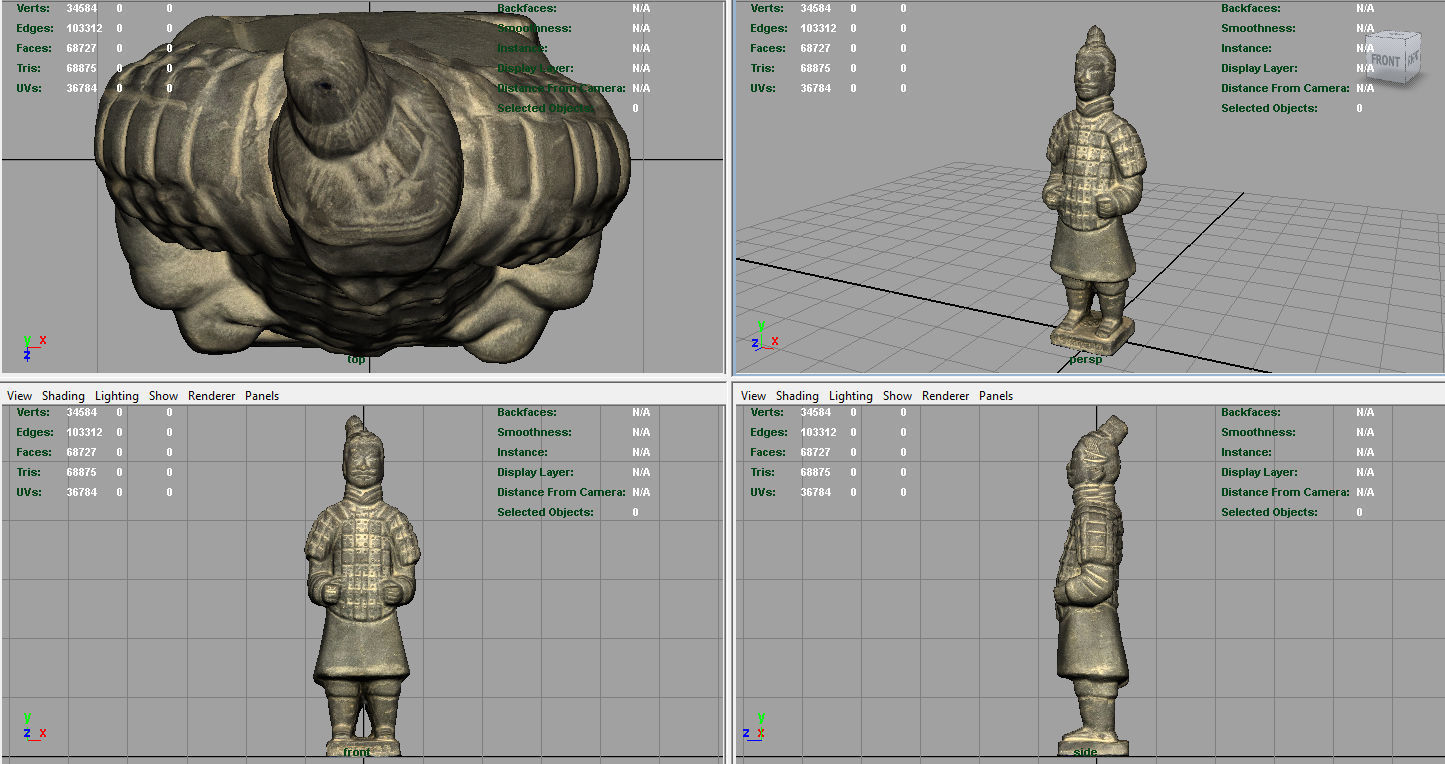
Task: Click the XYZ axis indicator in the front view
Action: pyautogui.click(x=33, y=727)
